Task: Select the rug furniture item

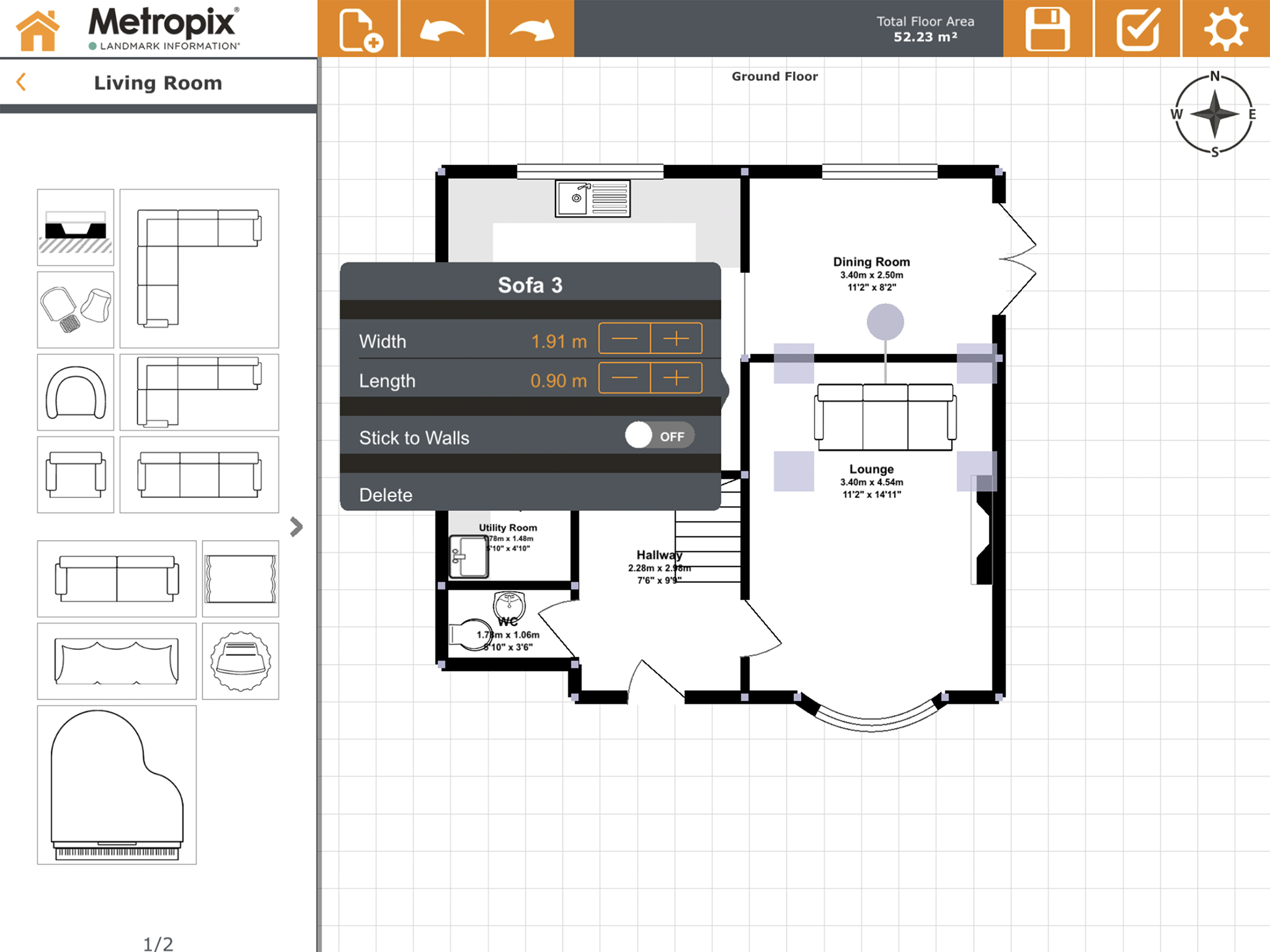Action: (241, 578)
